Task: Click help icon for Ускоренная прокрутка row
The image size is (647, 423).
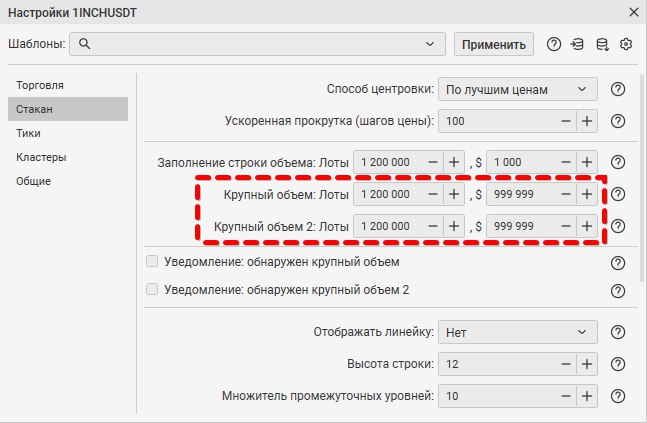Action: pyautogui.click(x=617, y=121)
